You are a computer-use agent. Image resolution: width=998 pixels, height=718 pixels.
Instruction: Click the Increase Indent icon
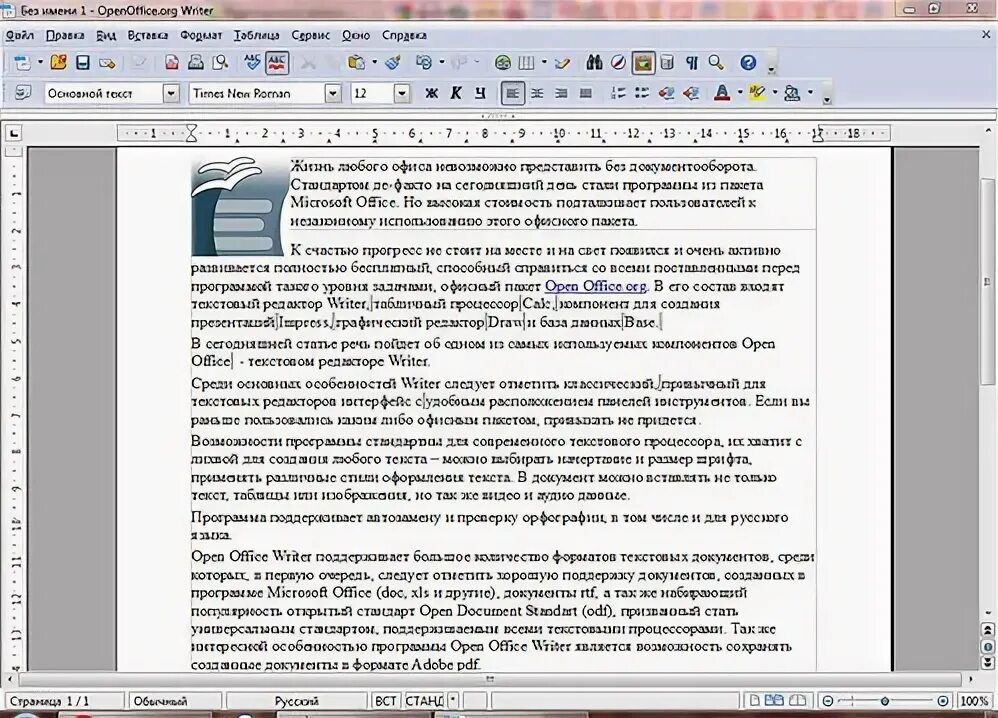click(x=691, y=94)
